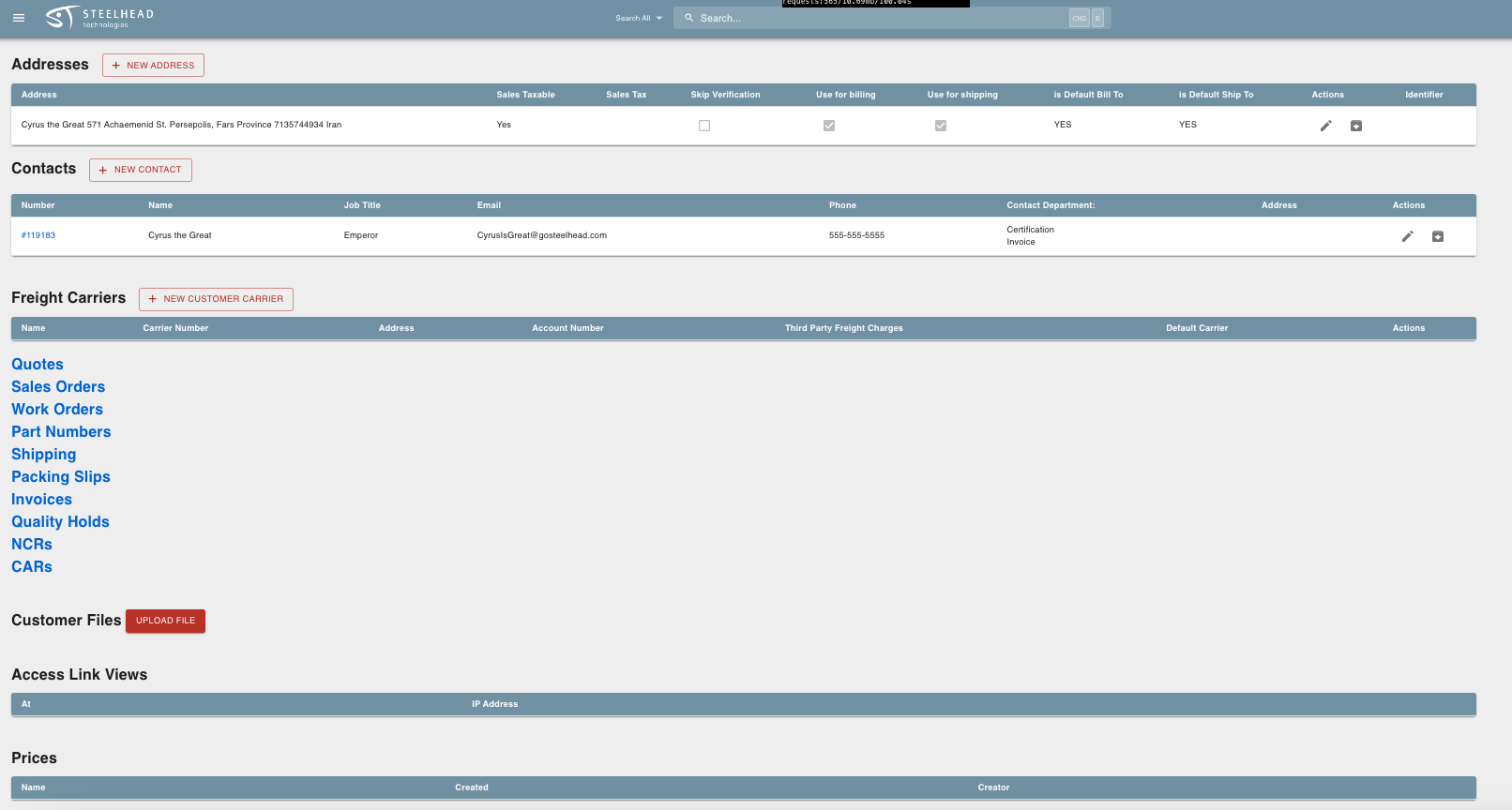Viewport: 1512px width, 810px height.
Task: Archive contact Cyrus the Great
Action: [x=1438, y=236]
